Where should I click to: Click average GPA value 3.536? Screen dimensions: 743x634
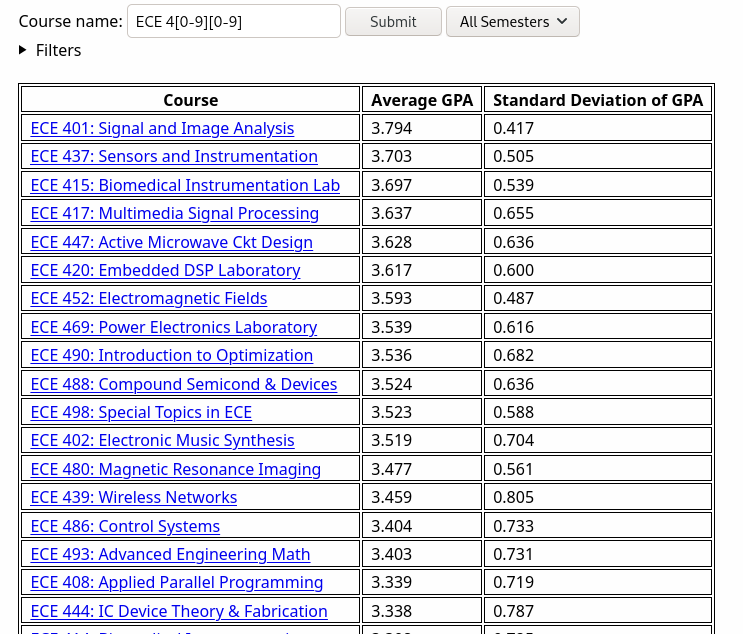click(x=391, y=355)
